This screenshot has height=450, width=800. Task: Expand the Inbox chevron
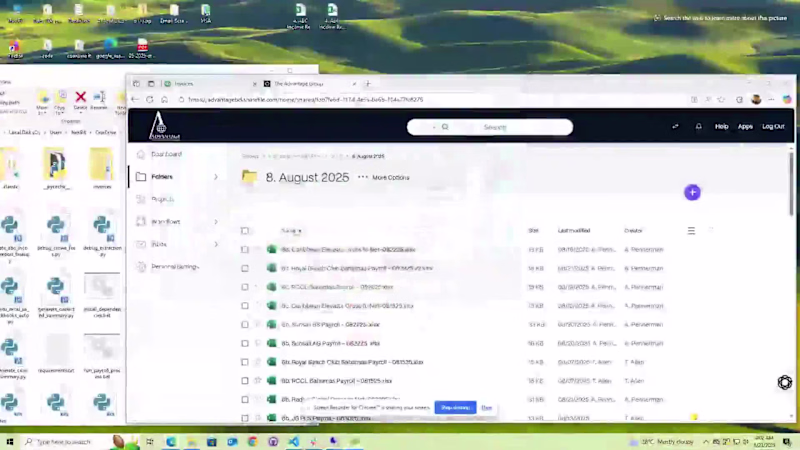[x=216, y=244]
